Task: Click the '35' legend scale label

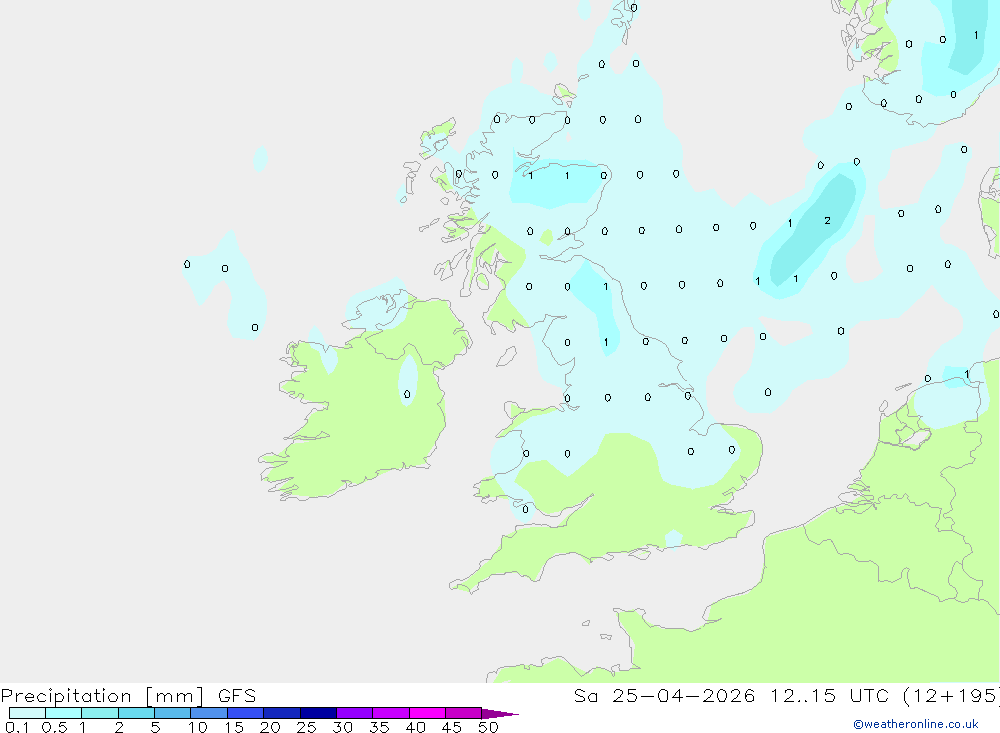Action: tap(379, 727)
